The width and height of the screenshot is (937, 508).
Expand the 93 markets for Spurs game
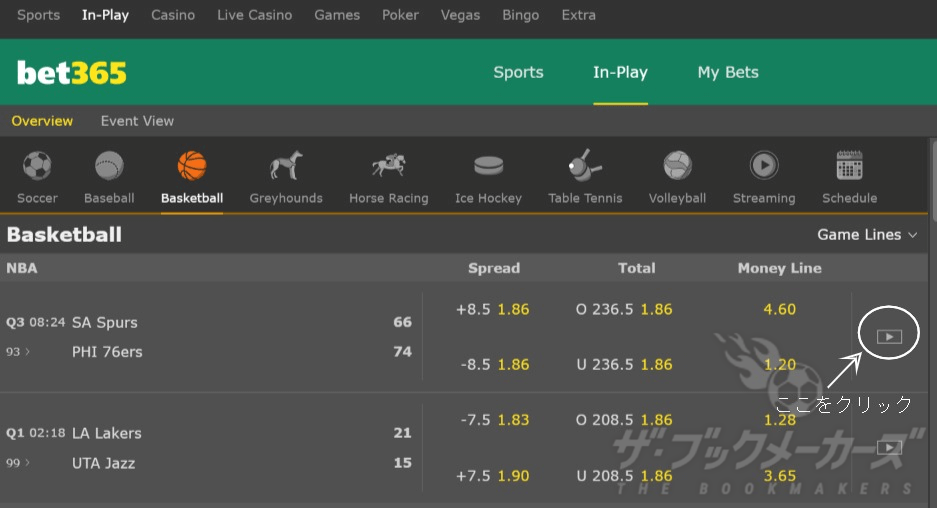[x=17, y=351]
